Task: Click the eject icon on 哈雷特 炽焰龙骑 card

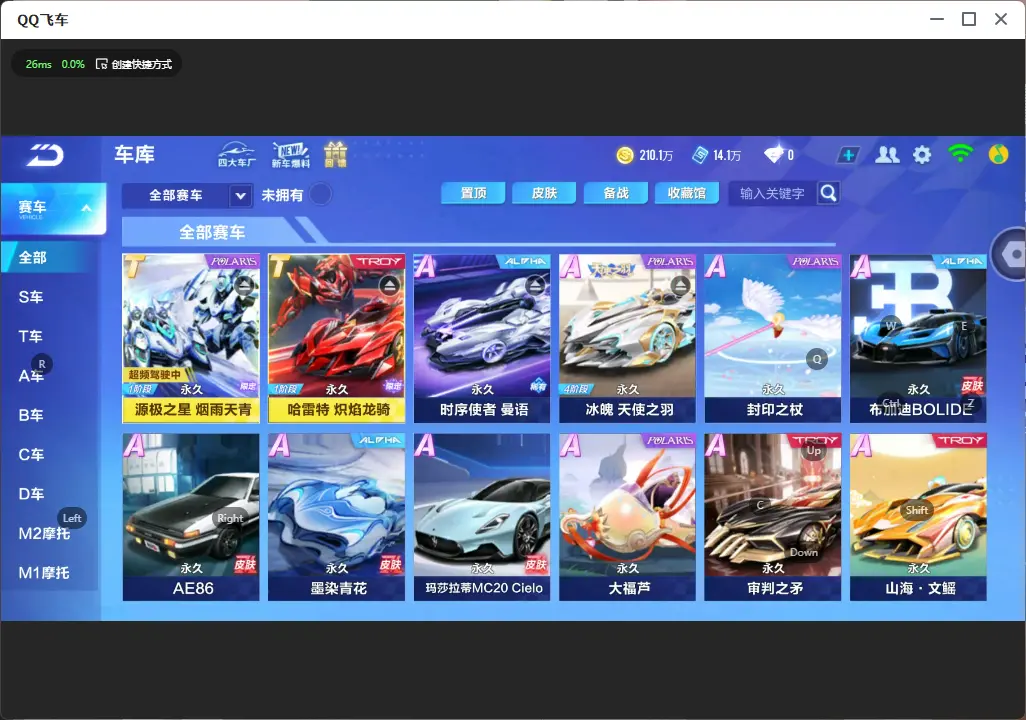Action: [389, 285]
